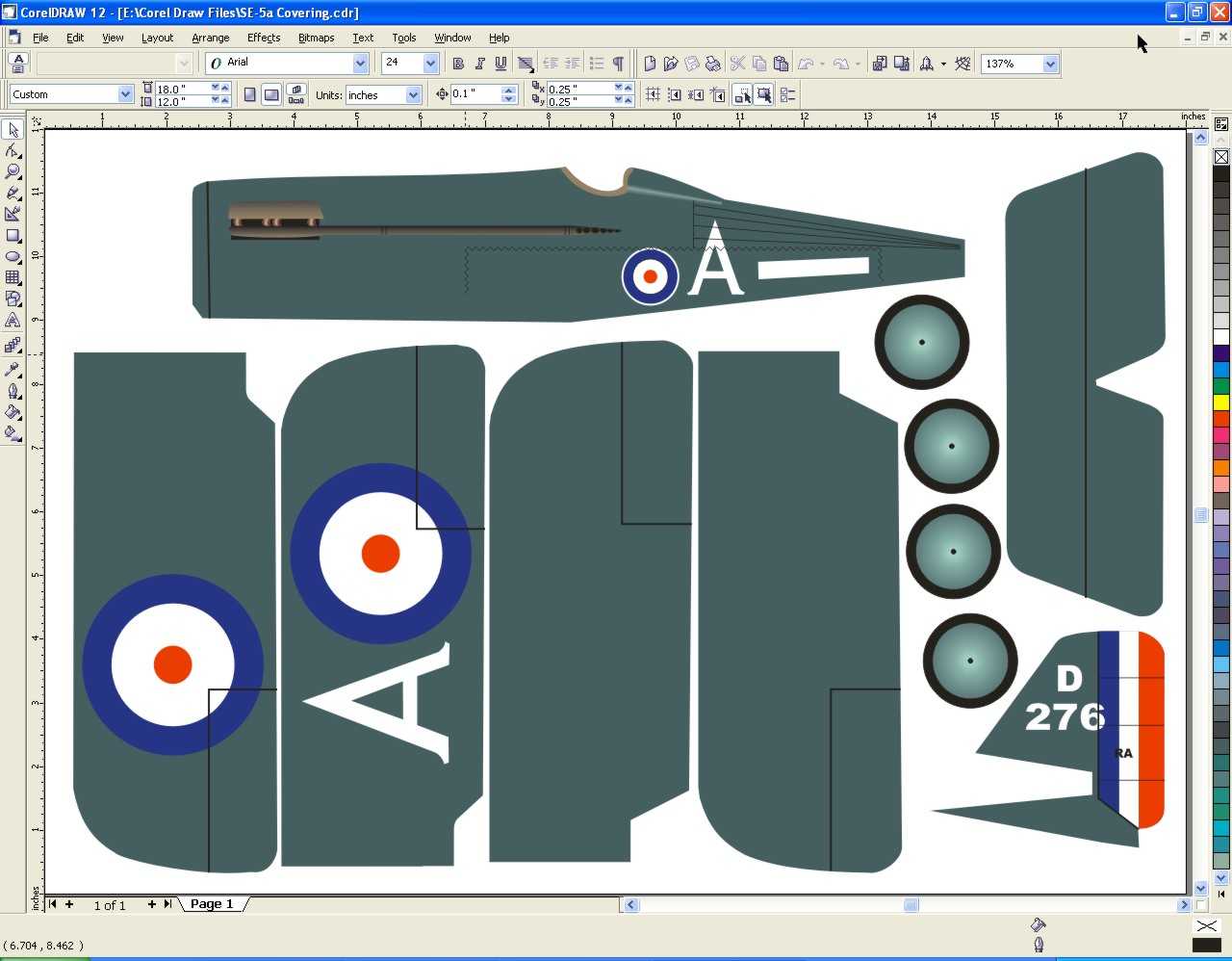Select the Freehand tool

13,193
